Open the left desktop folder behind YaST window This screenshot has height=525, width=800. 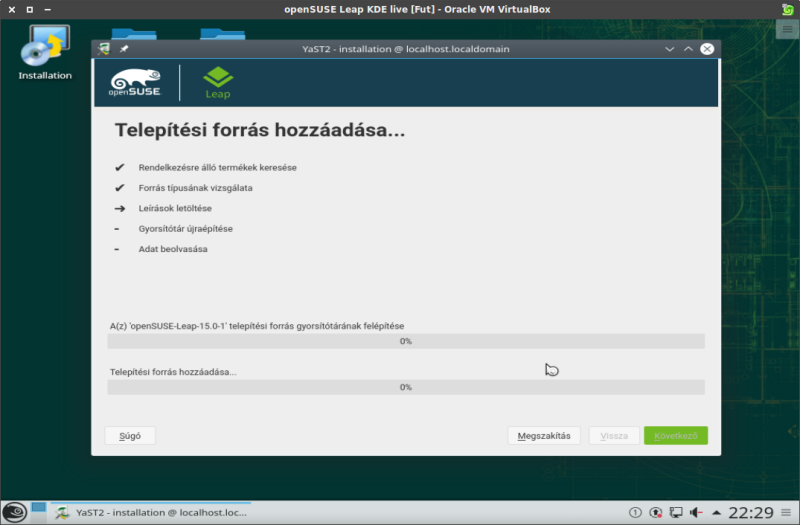[x=134, y=34]
